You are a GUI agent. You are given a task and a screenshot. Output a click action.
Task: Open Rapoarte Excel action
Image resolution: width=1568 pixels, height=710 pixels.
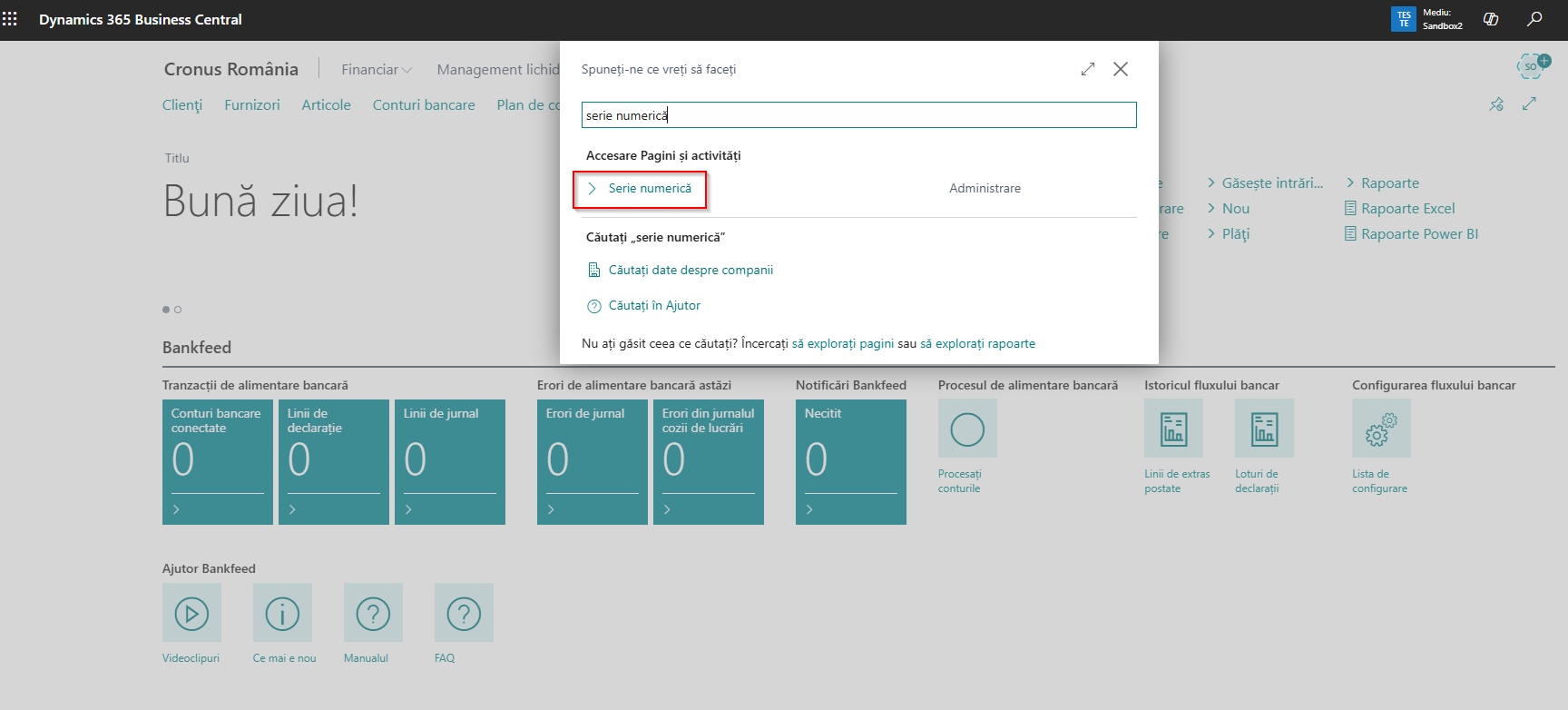click(x=1400, y=209)
